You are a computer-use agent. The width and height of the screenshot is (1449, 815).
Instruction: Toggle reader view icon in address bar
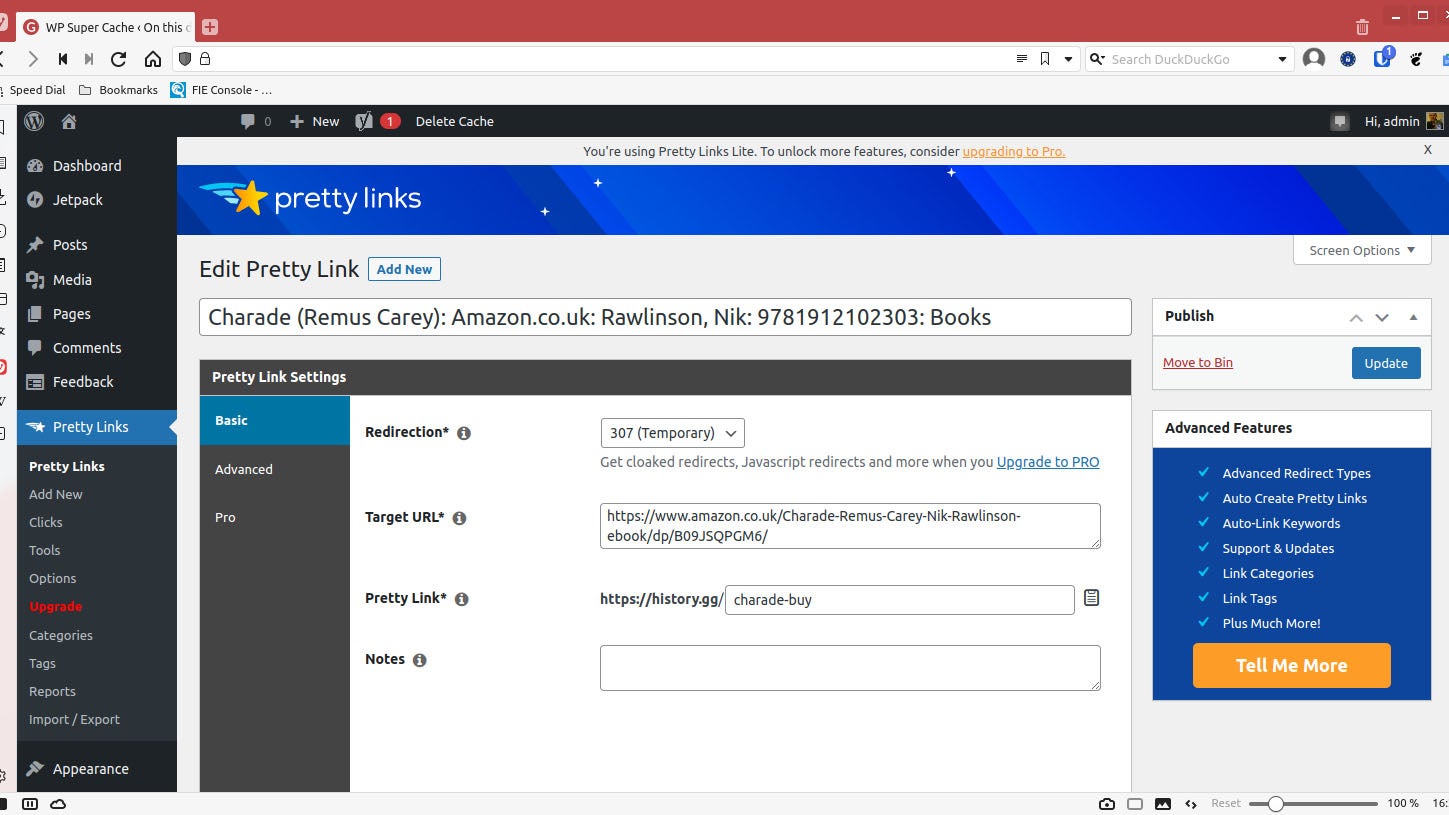(1022, 59)
